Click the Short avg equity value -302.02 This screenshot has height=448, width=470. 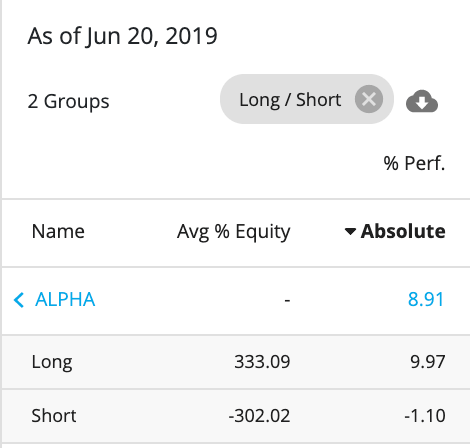coord(259,416)
